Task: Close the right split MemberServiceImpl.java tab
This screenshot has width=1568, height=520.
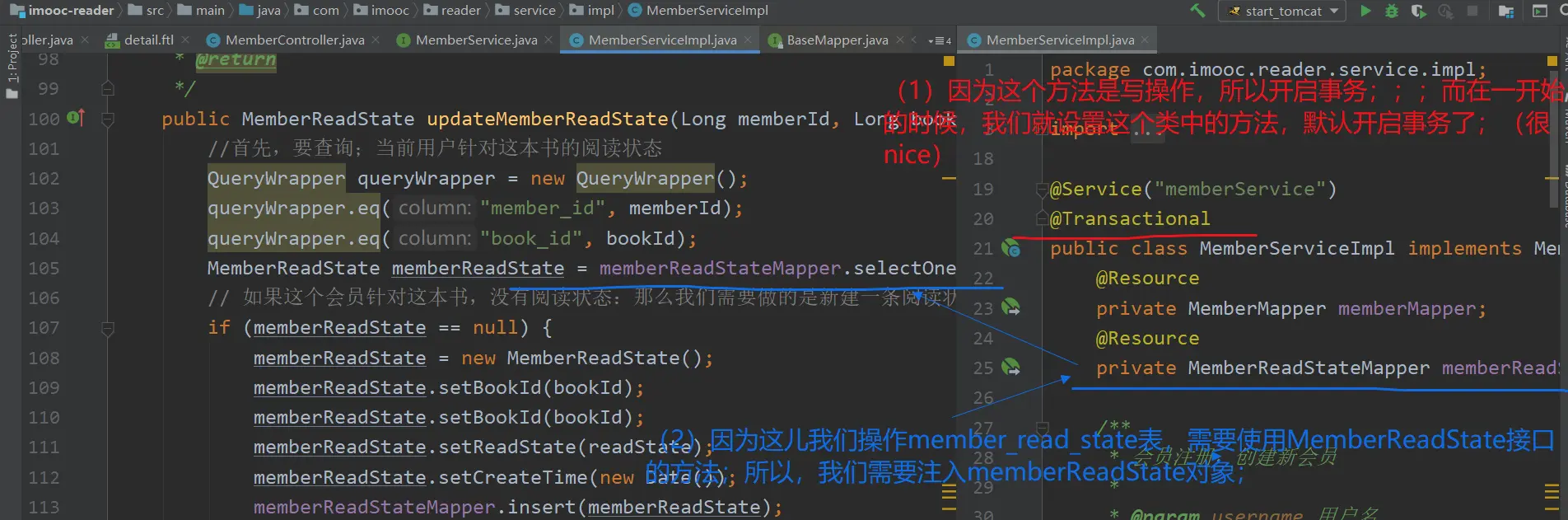Action: point(1145,40)
